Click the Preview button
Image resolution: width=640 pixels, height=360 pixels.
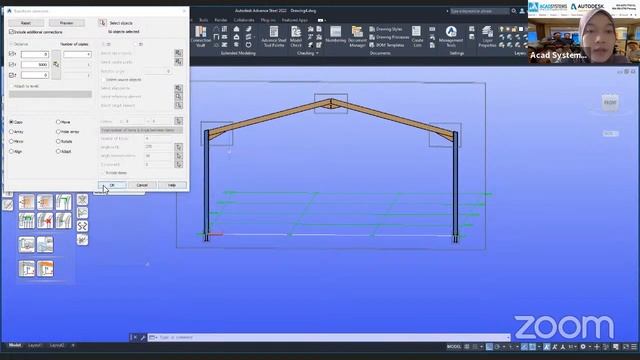pyautogui.click(x=67, y=23)
